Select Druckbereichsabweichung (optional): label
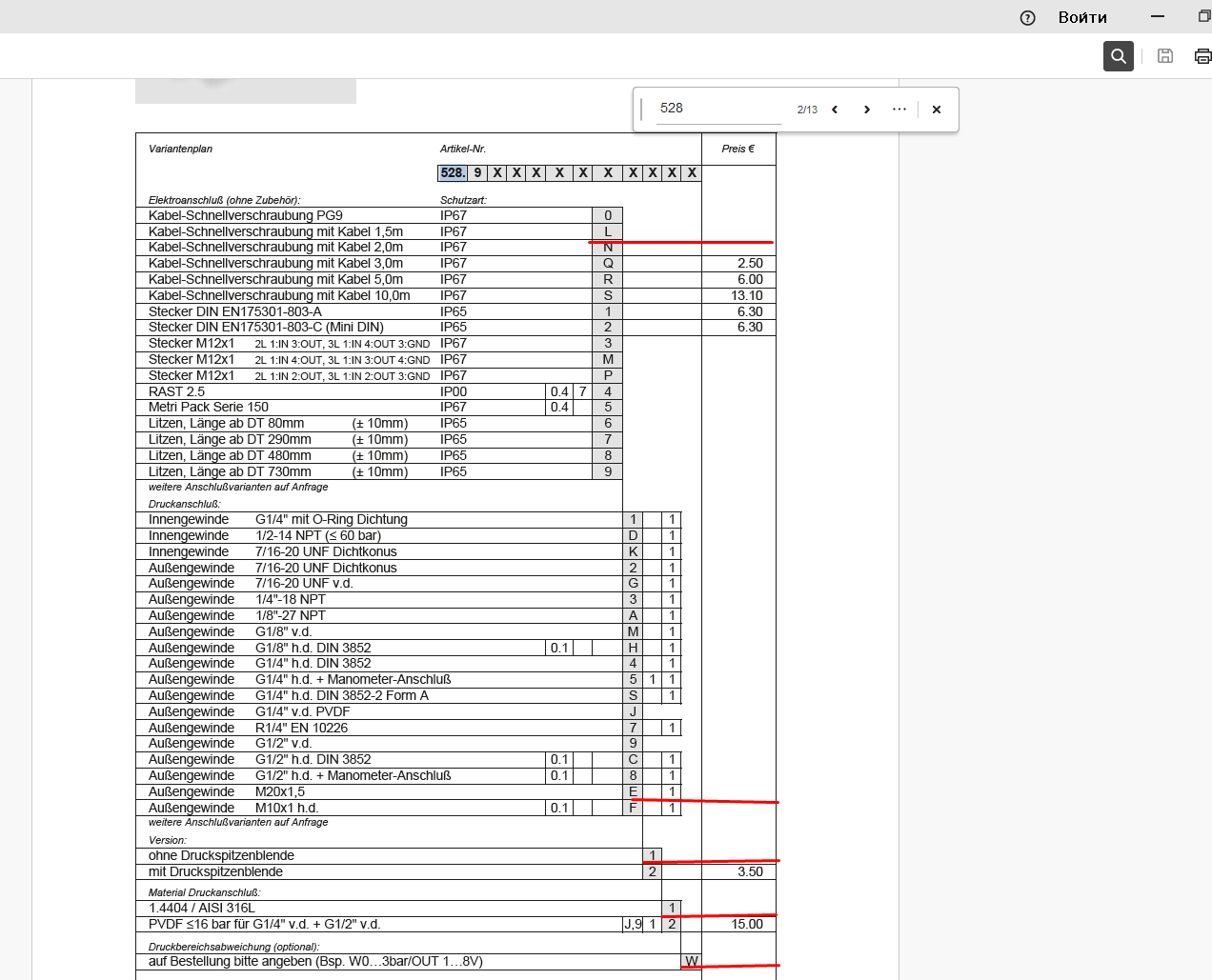Viewport: 1212px width, 980px height. [x=233, y=947]
